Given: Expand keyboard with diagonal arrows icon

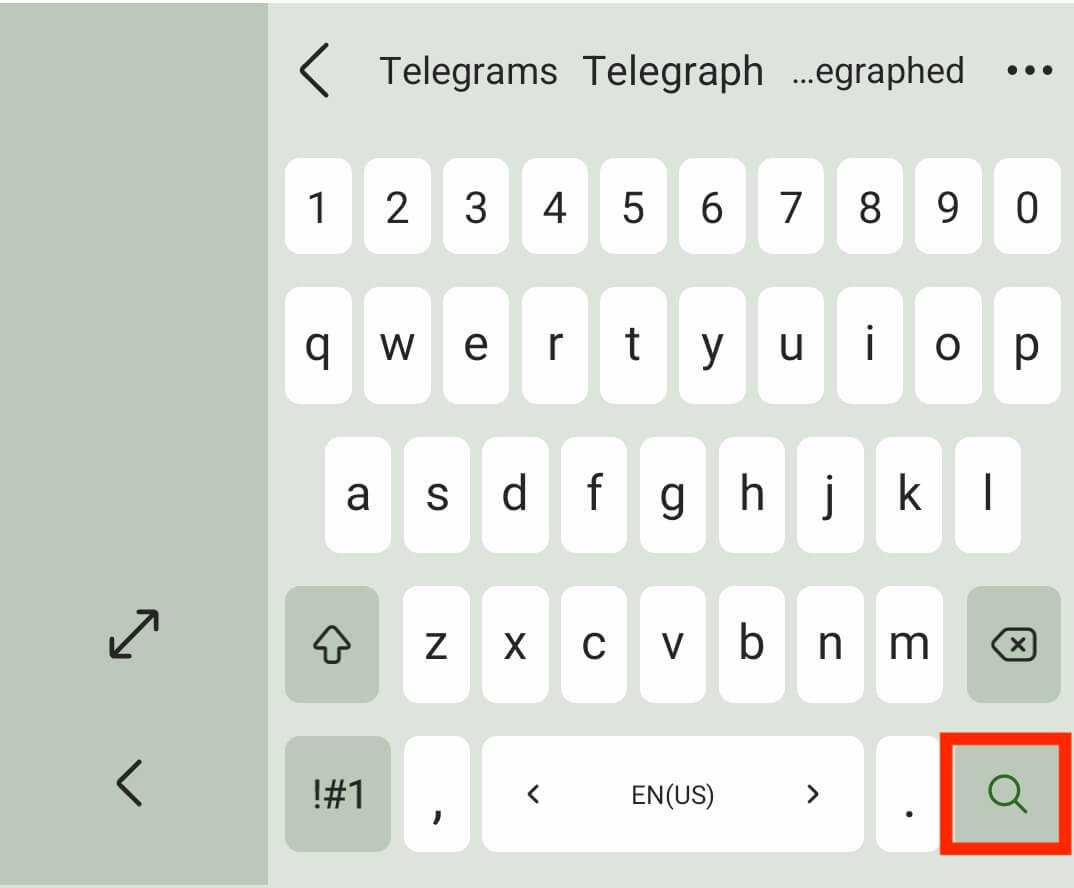Looking at the screenshot, I should tap(134, 634).
